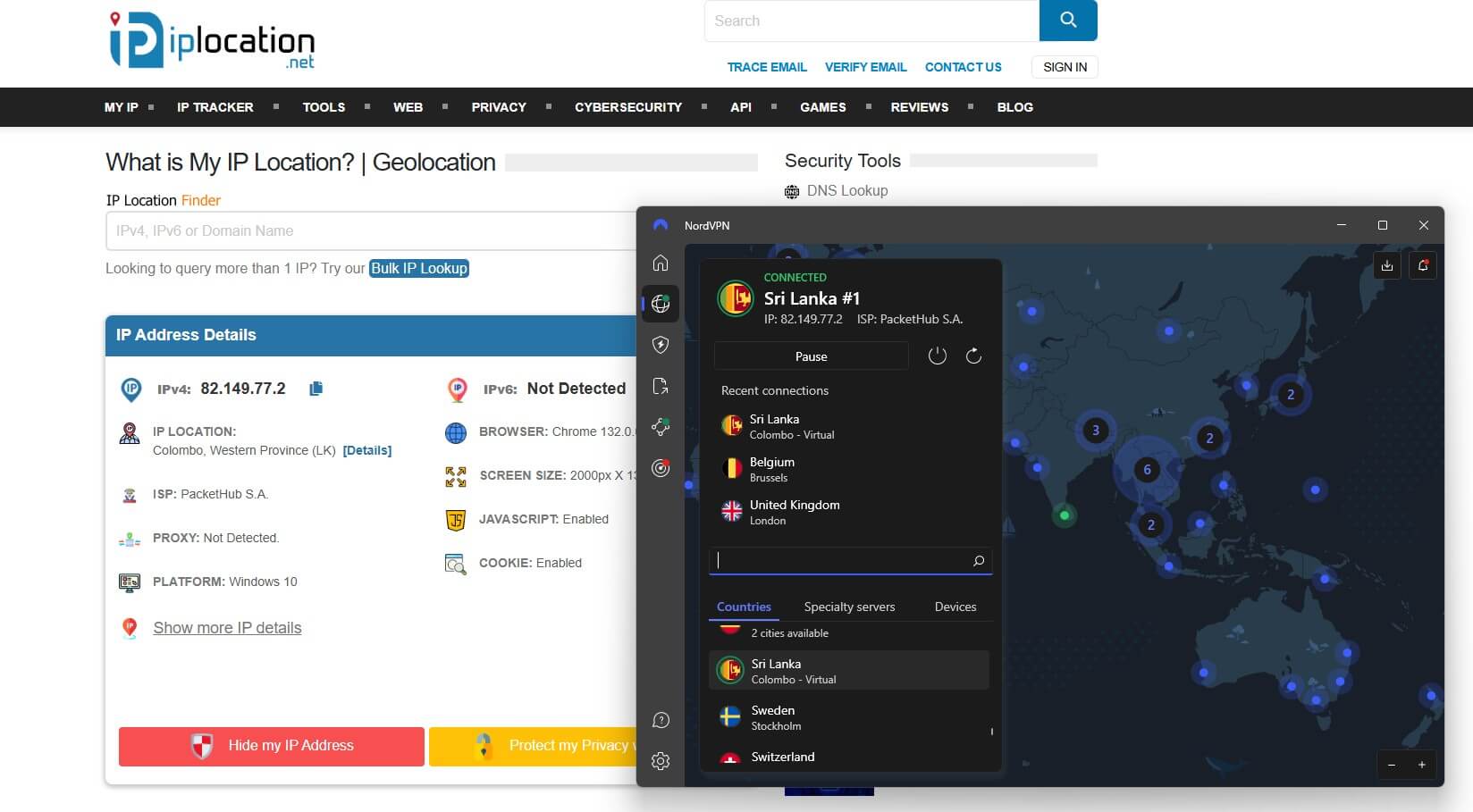Switch to Countries tab in NordVPN
Viewport: 1473px width, 812px height.
point(744,607)
